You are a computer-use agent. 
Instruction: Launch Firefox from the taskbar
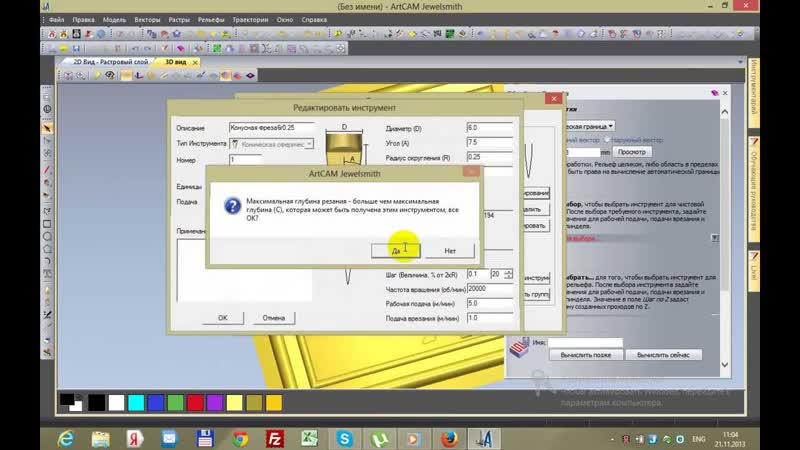pyautogui.click(x=449, y=438)
